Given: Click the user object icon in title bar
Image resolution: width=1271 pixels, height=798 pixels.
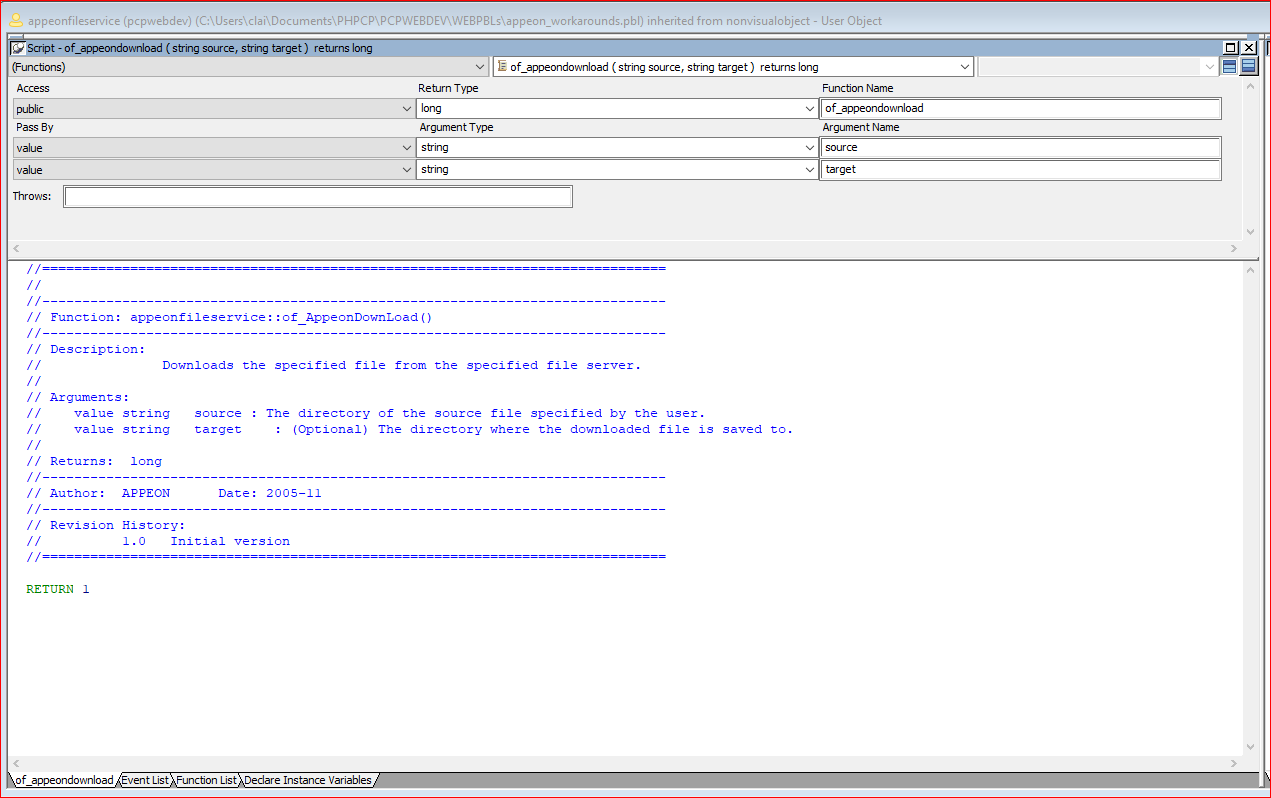Looking at the screenshot, I should tap(16, 20).
